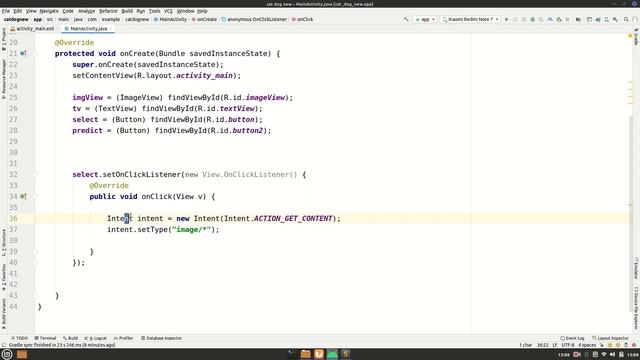
Task: Open the File menu
Action: (6, 11)
